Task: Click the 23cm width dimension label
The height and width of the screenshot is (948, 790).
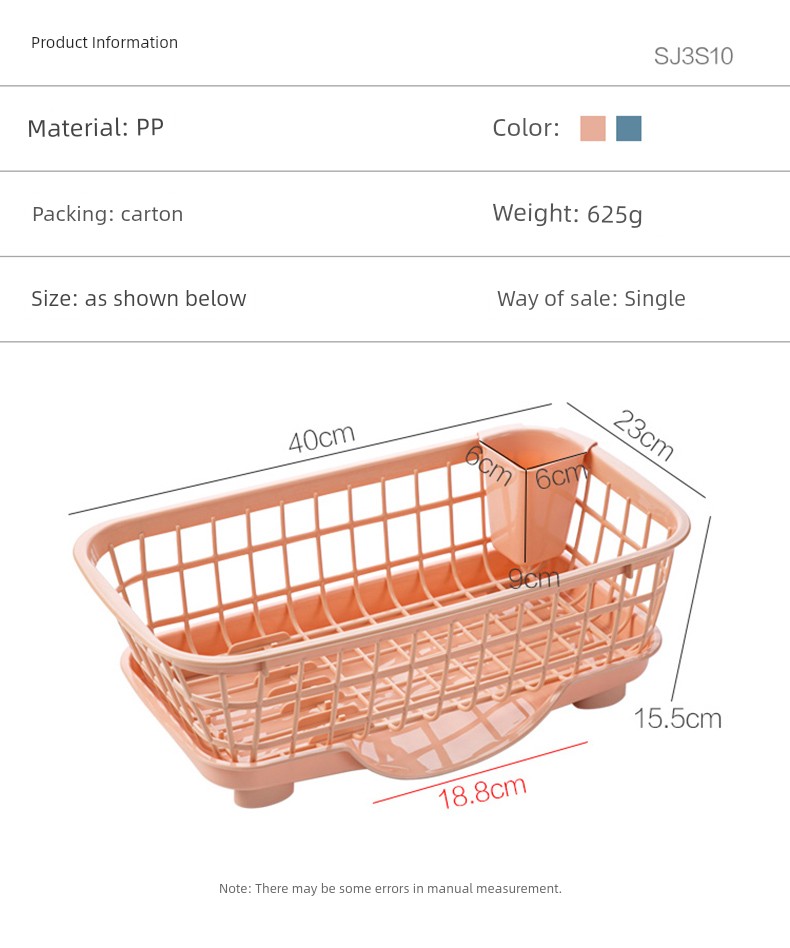Action: click(x=643, y=435)
